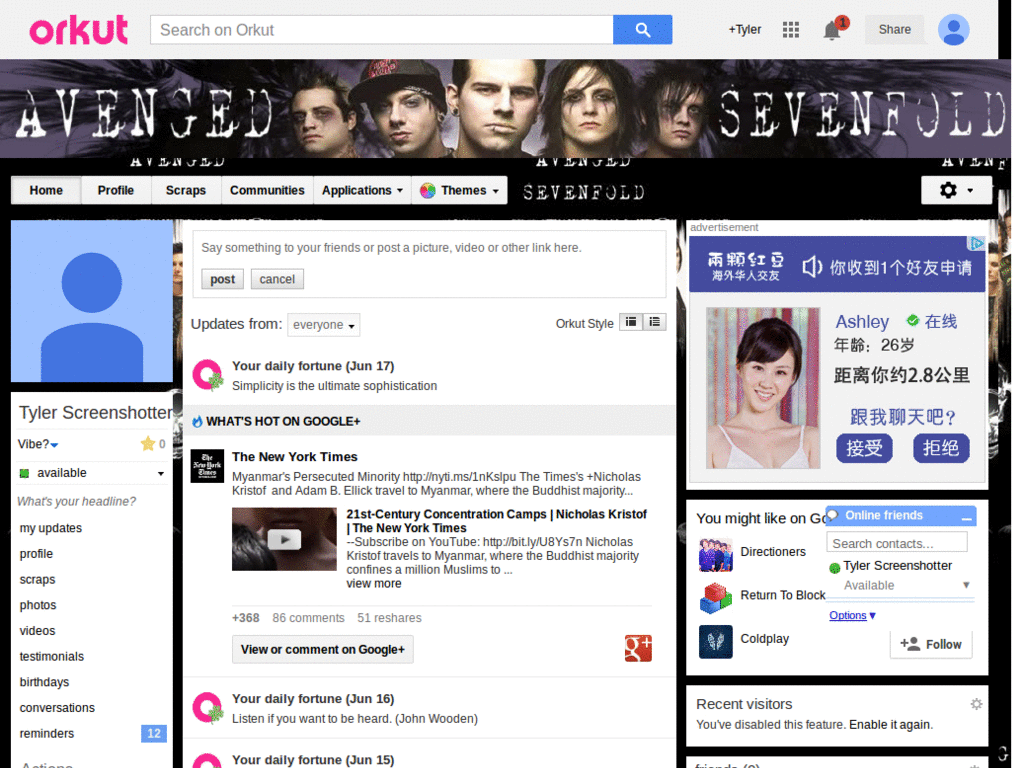Screen dimensions: 1024x768
Task: Open the testimonials link
Action: 52,656
